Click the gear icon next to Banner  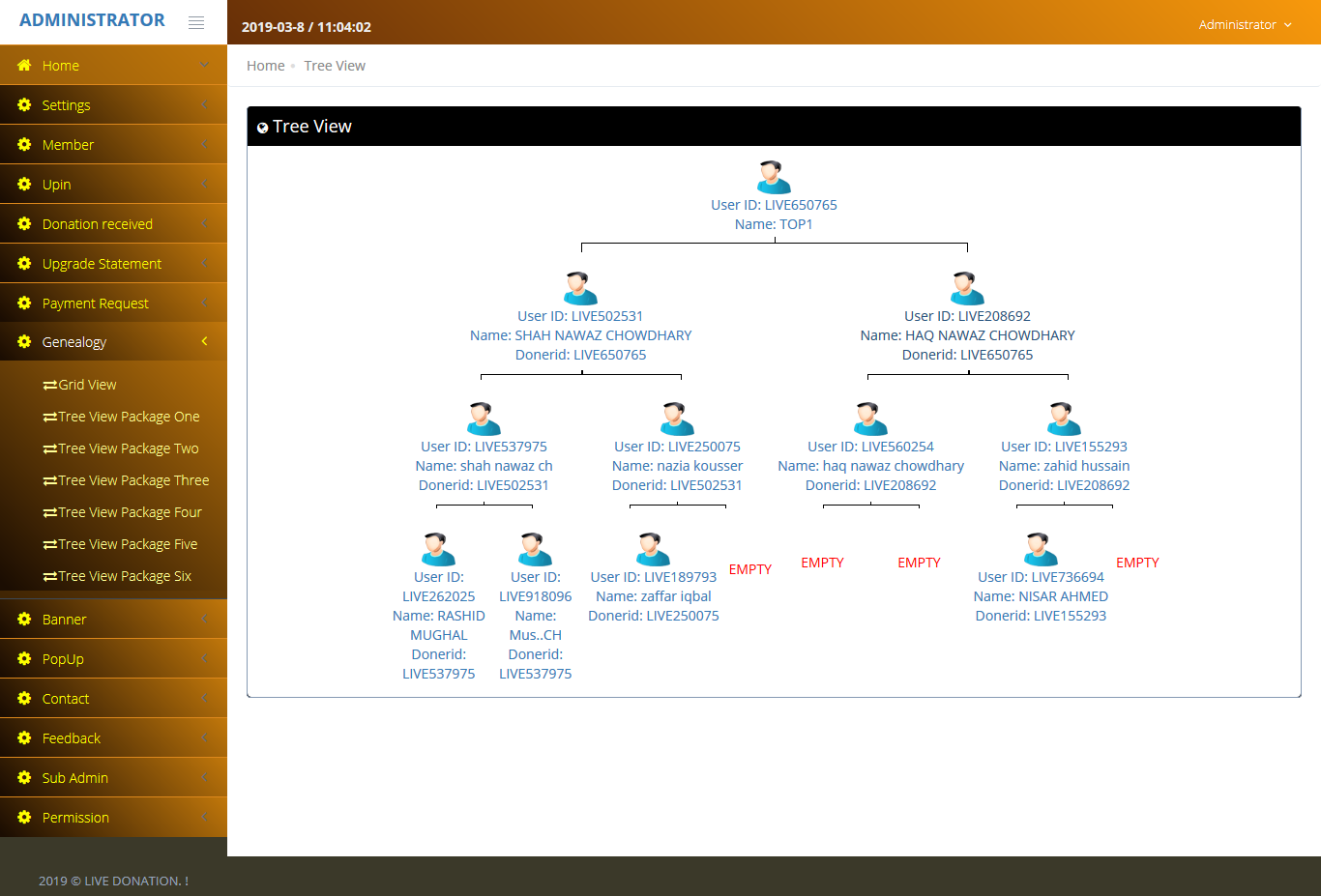tap(24, 619)
